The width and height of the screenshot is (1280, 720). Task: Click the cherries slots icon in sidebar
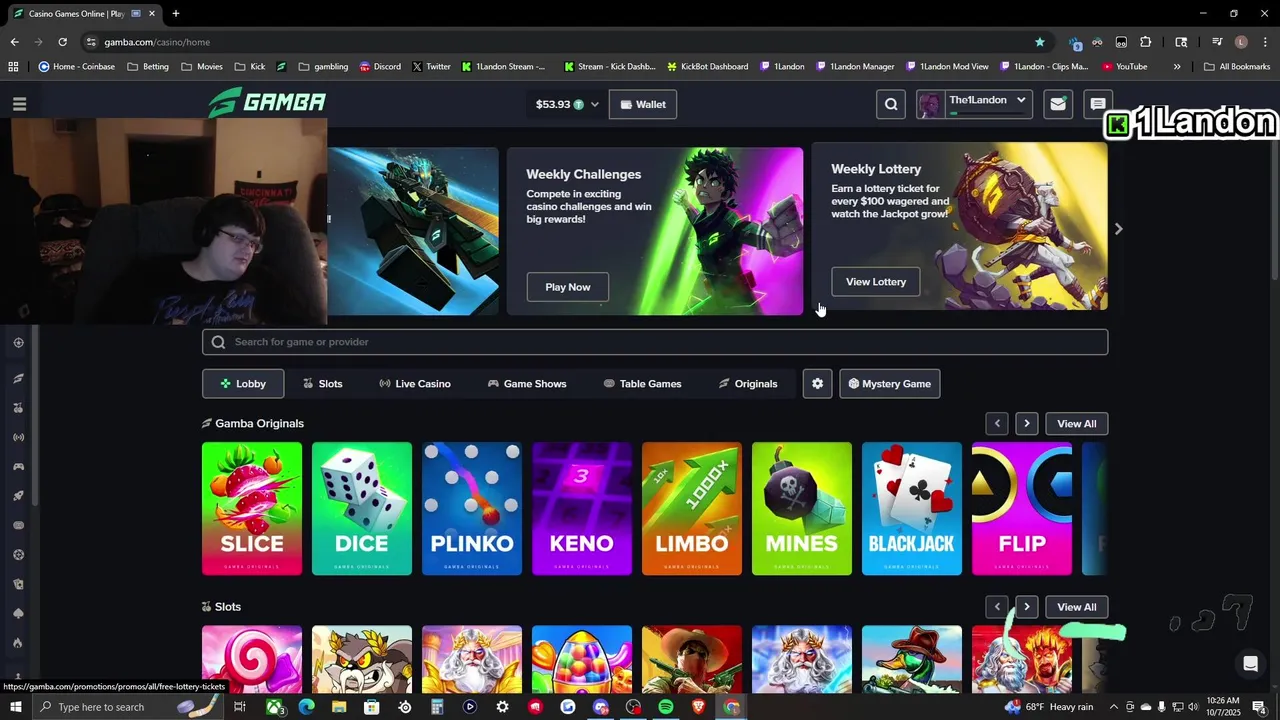coord(18,408)
